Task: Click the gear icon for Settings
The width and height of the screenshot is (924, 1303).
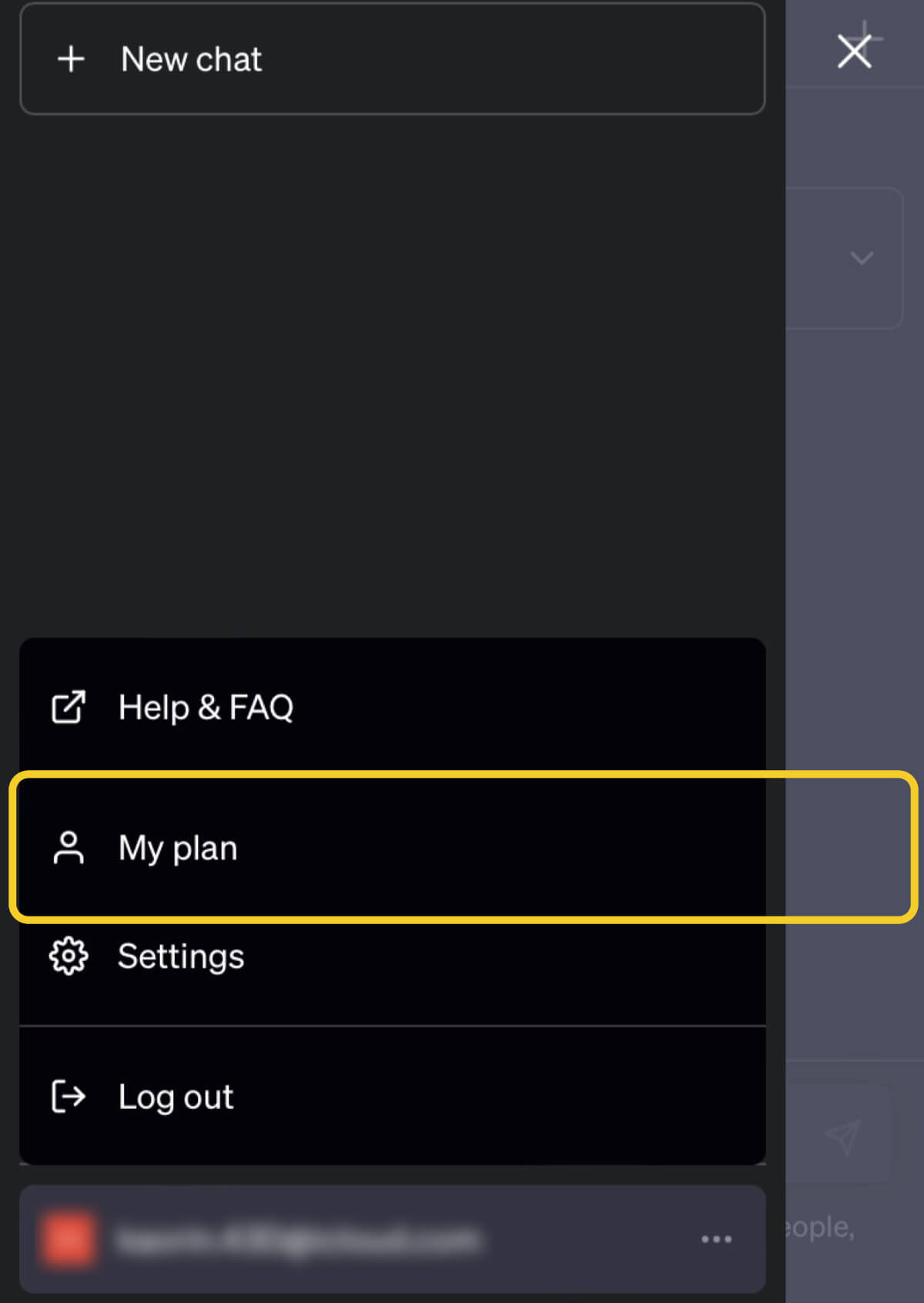Action: (x=69, y=956)
